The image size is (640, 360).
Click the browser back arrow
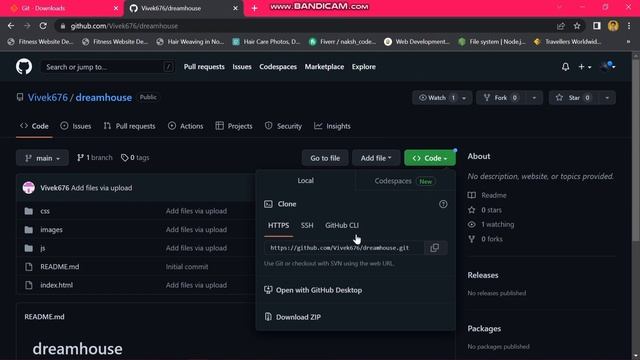pos(11,26)
